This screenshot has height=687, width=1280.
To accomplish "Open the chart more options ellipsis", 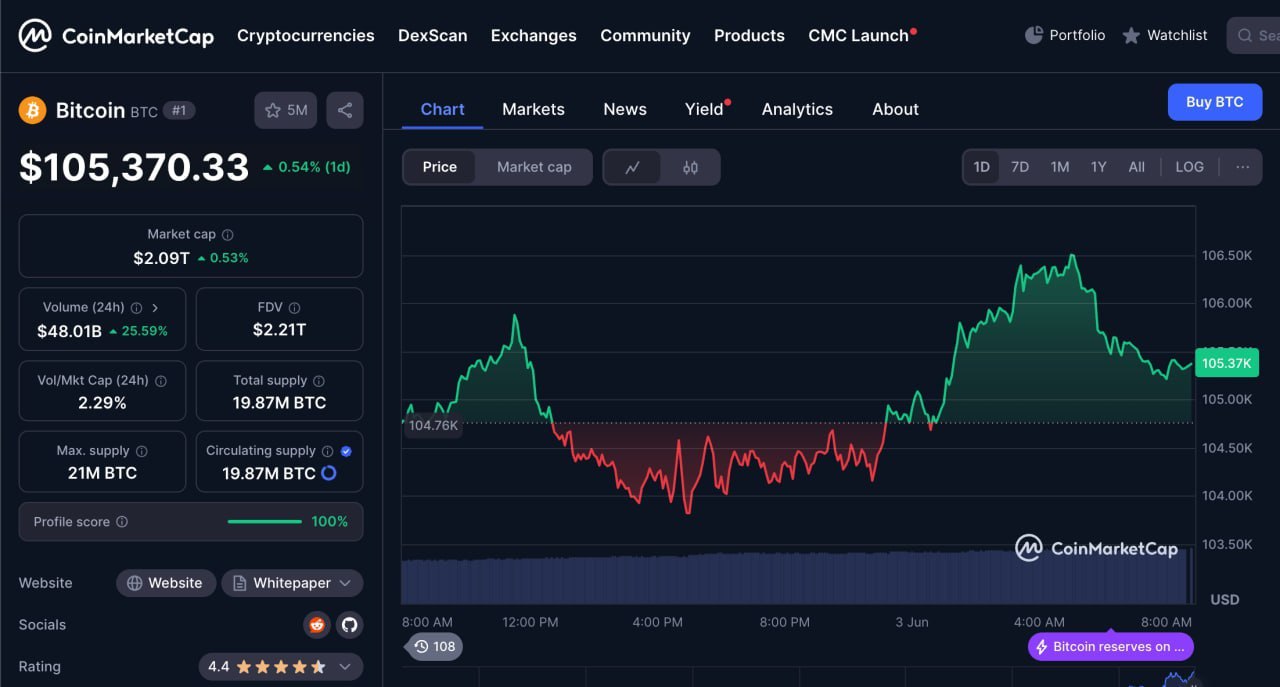I will pos(1243,167).
